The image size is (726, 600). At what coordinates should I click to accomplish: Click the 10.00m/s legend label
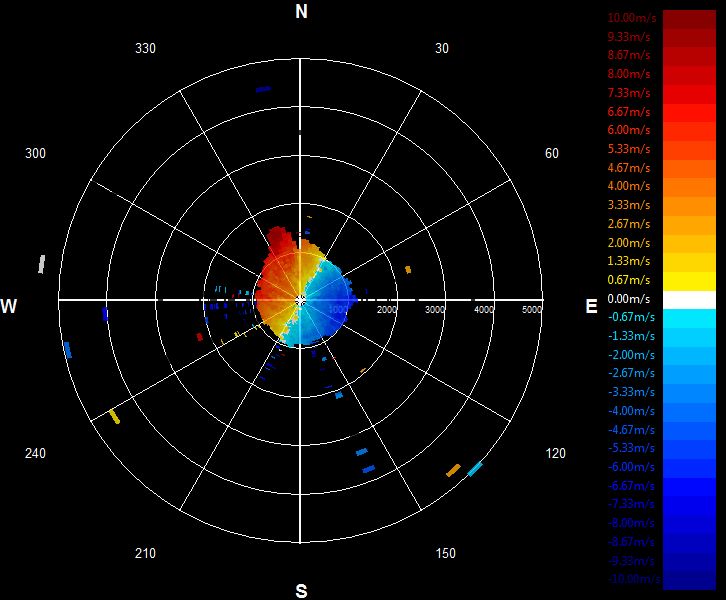[x=632, y=18]
